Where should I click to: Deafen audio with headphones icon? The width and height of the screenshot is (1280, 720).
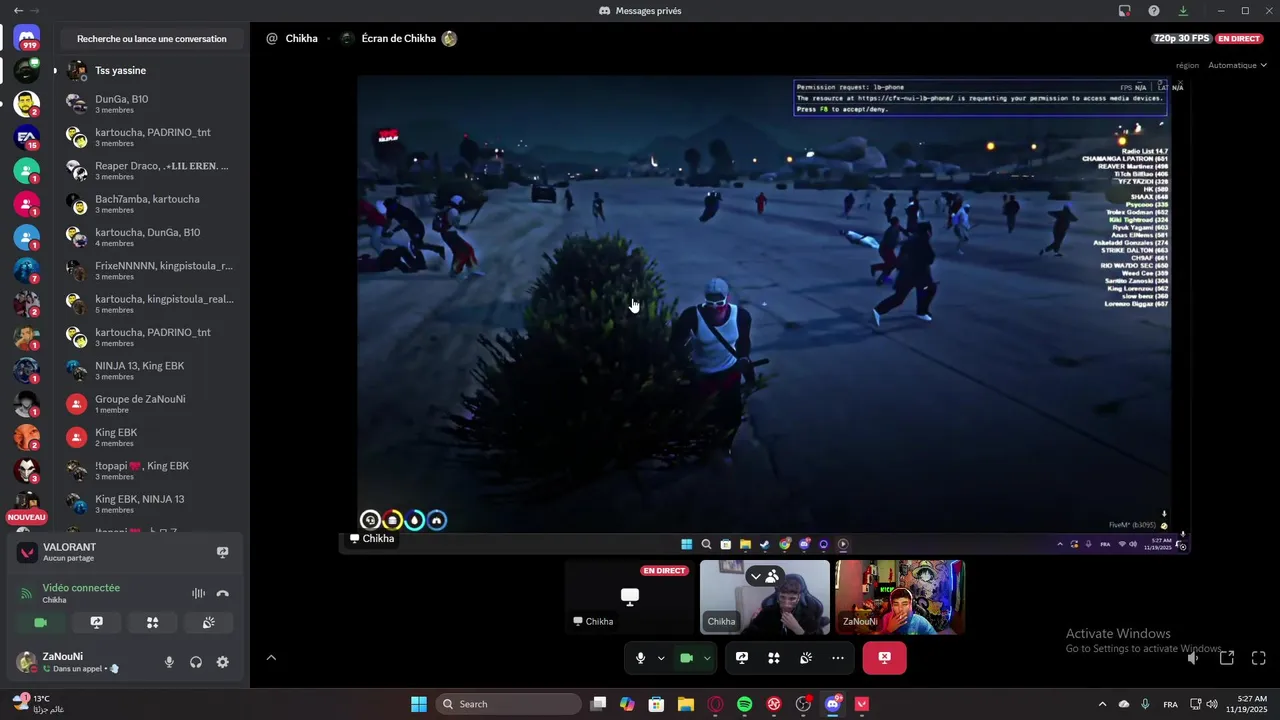(x=196, y=662)
